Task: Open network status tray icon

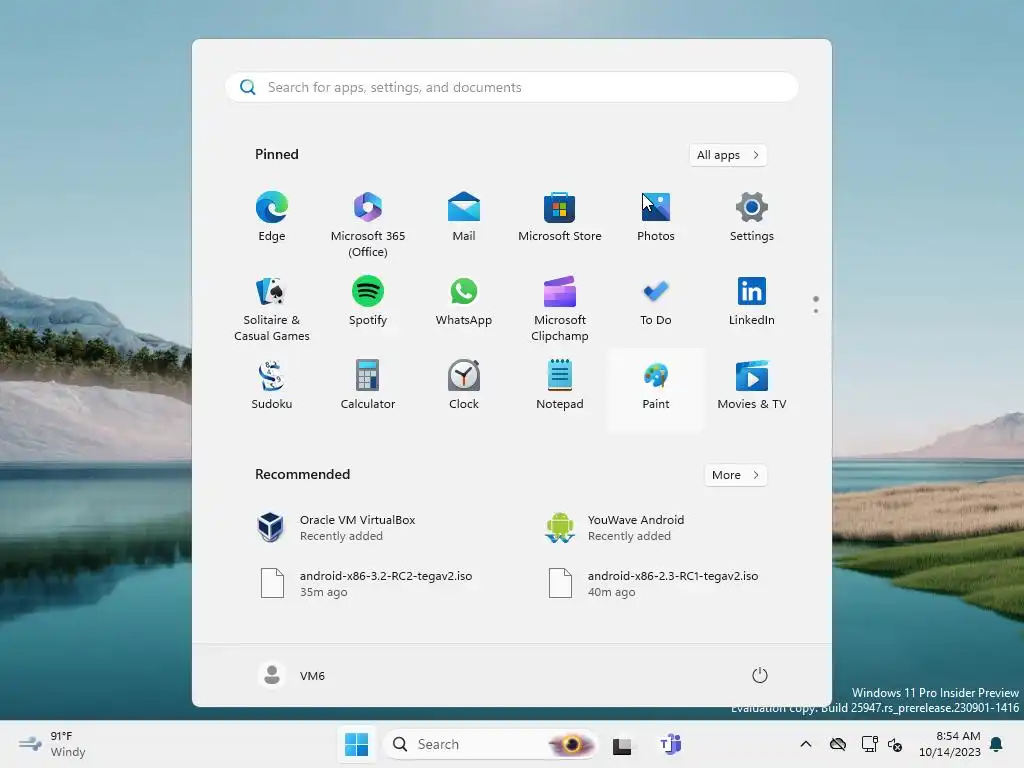Action: 869,744
